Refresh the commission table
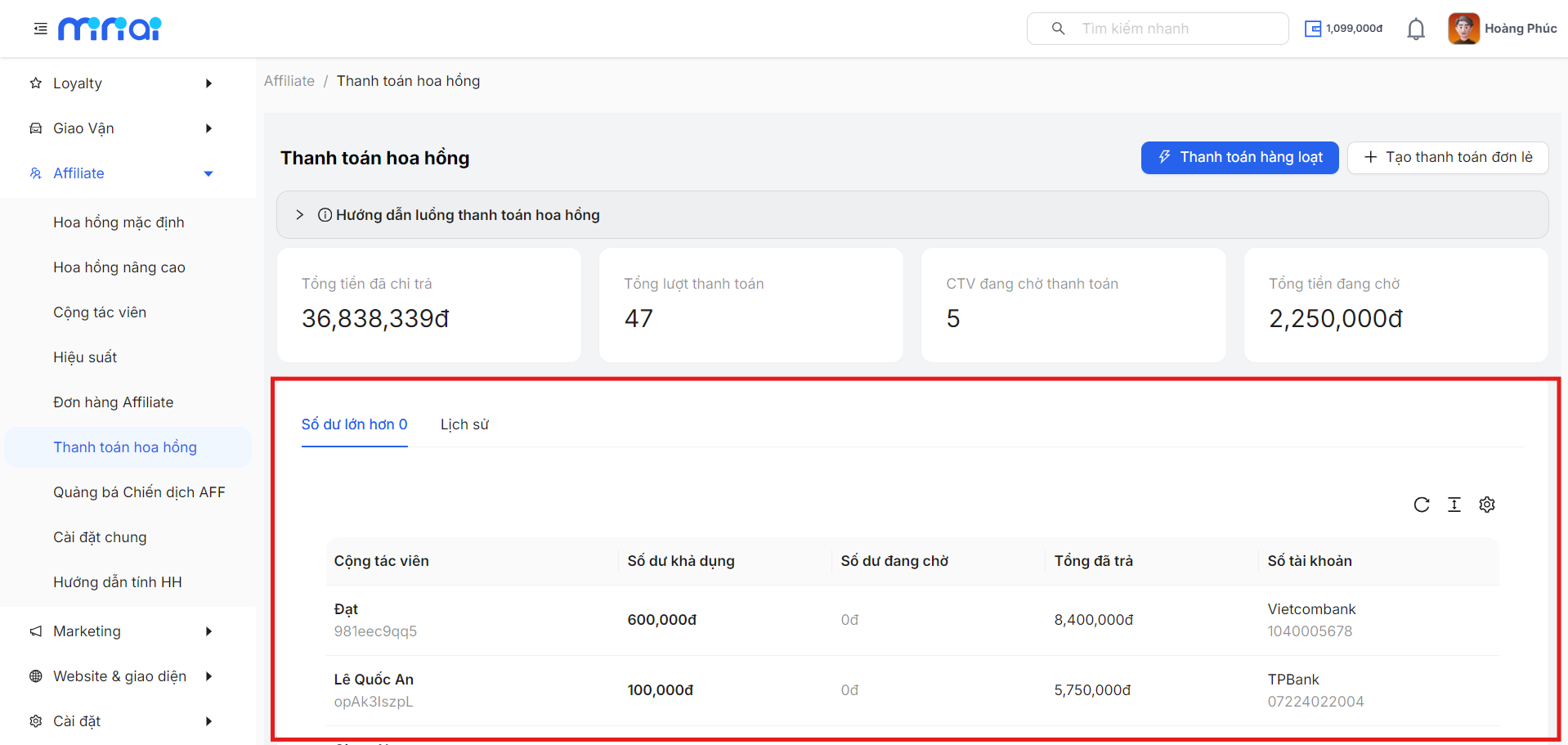Screen dimensions: 1568x745 (x=1422, y=505)
